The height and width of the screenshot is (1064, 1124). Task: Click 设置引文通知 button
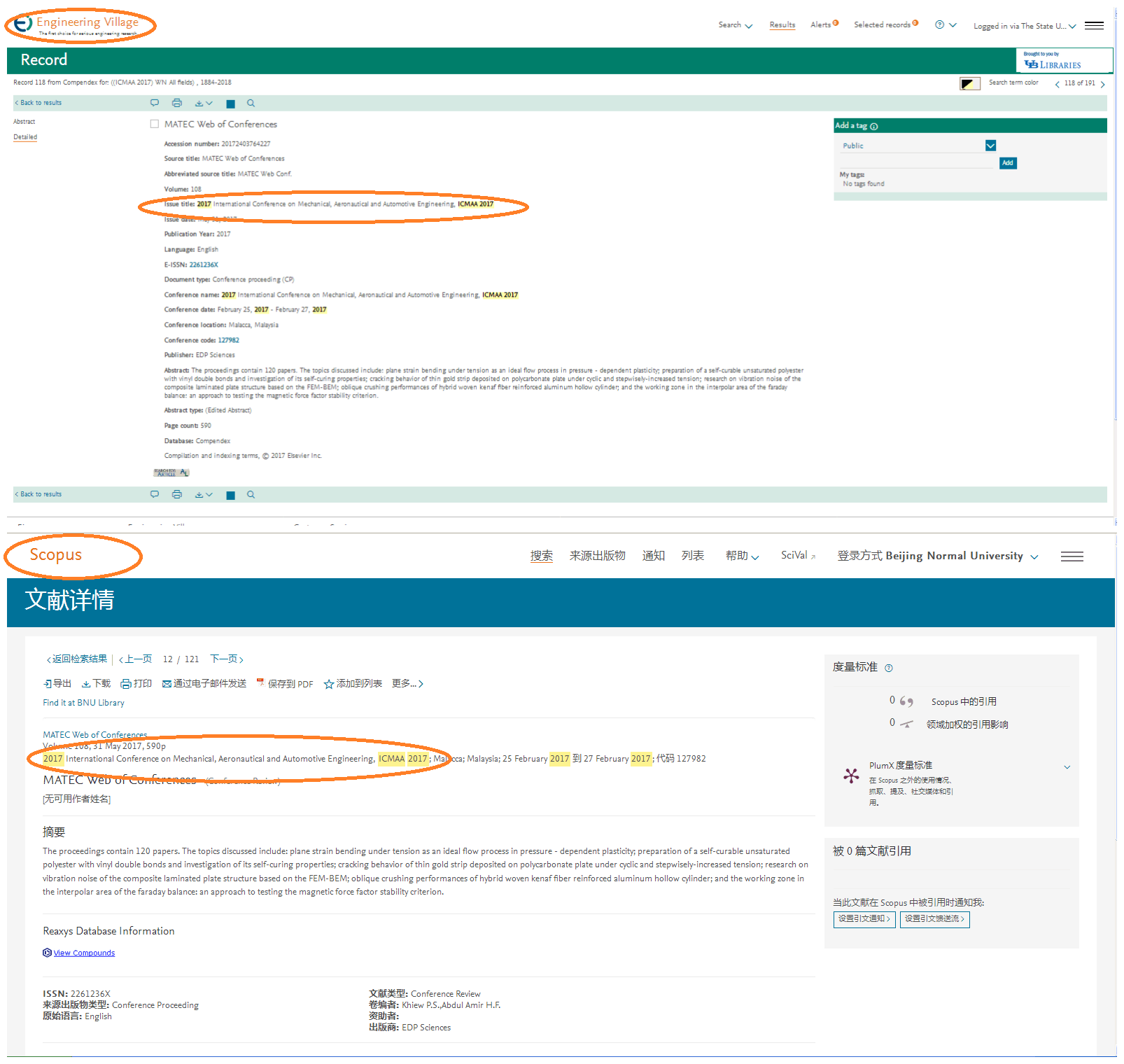pyautogui.click(x=864, y=919)
